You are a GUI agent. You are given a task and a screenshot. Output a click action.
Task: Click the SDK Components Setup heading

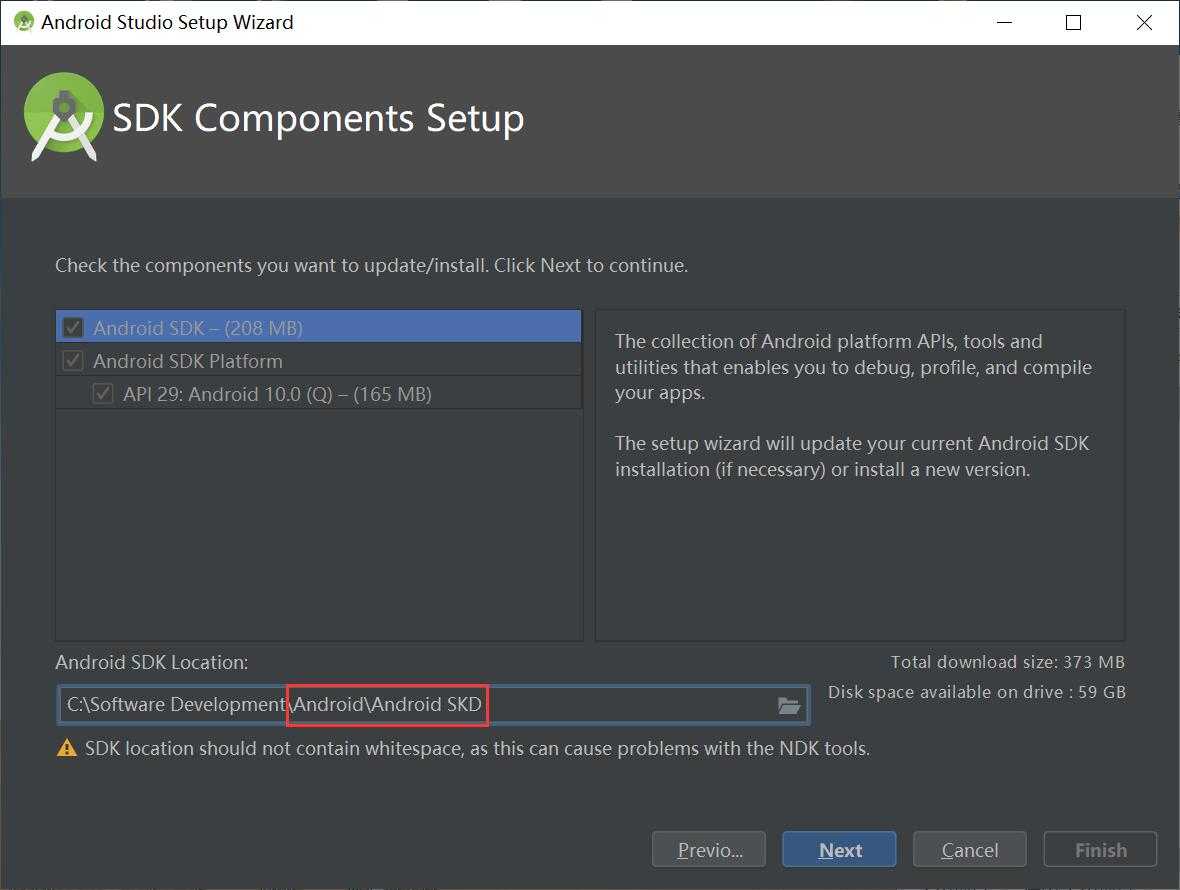tap(318, 118)
